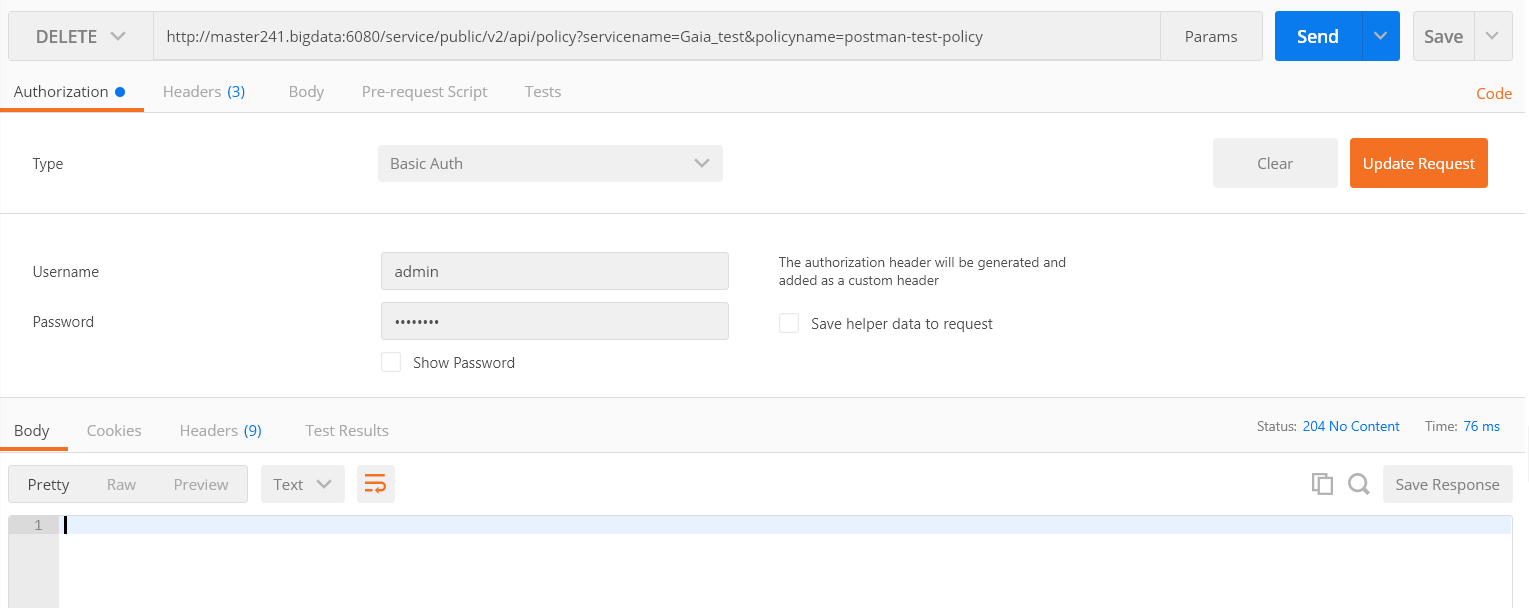Viewport: 1529px width, 608px height.
Task: Clear the authorization settings
Action: [1274, 163]
